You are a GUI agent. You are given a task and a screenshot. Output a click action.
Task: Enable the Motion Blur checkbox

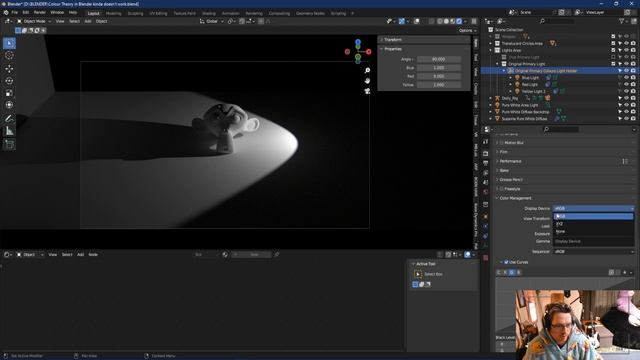502,143
